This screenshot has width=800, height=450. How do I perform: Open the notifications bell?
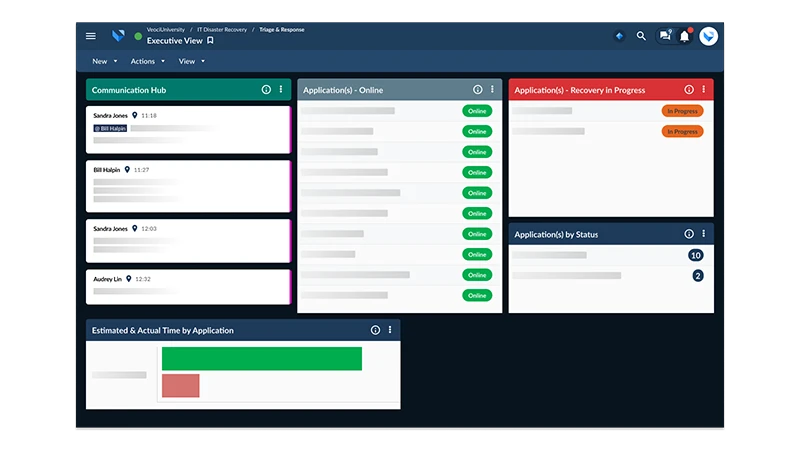(685, 36)
